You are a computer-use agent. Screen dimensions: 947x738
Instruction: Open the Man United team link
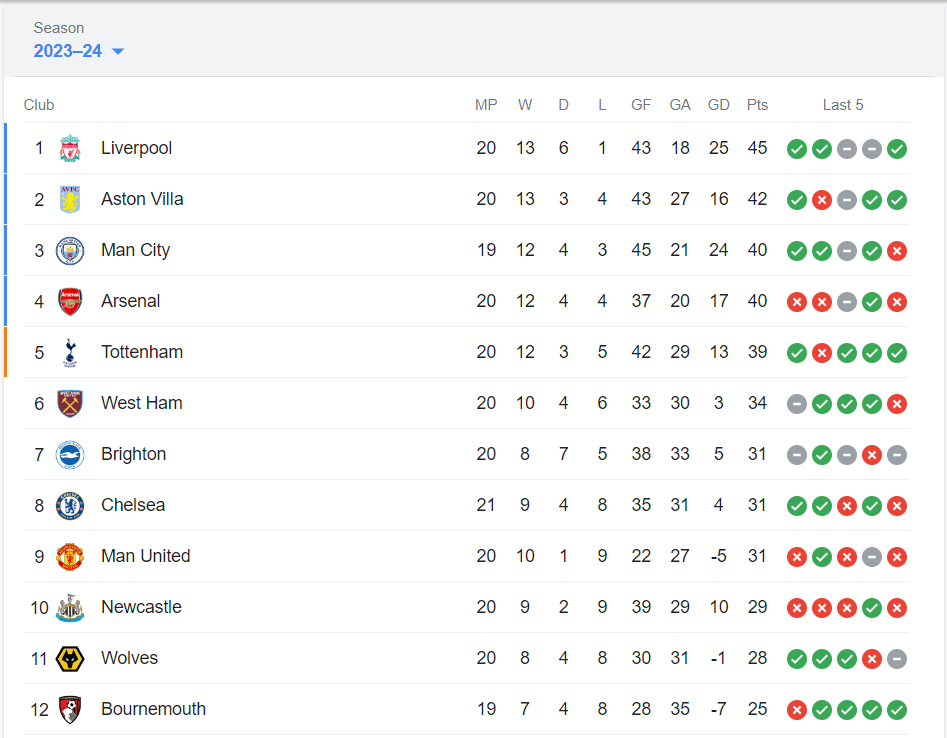click(x=145, y=556)
